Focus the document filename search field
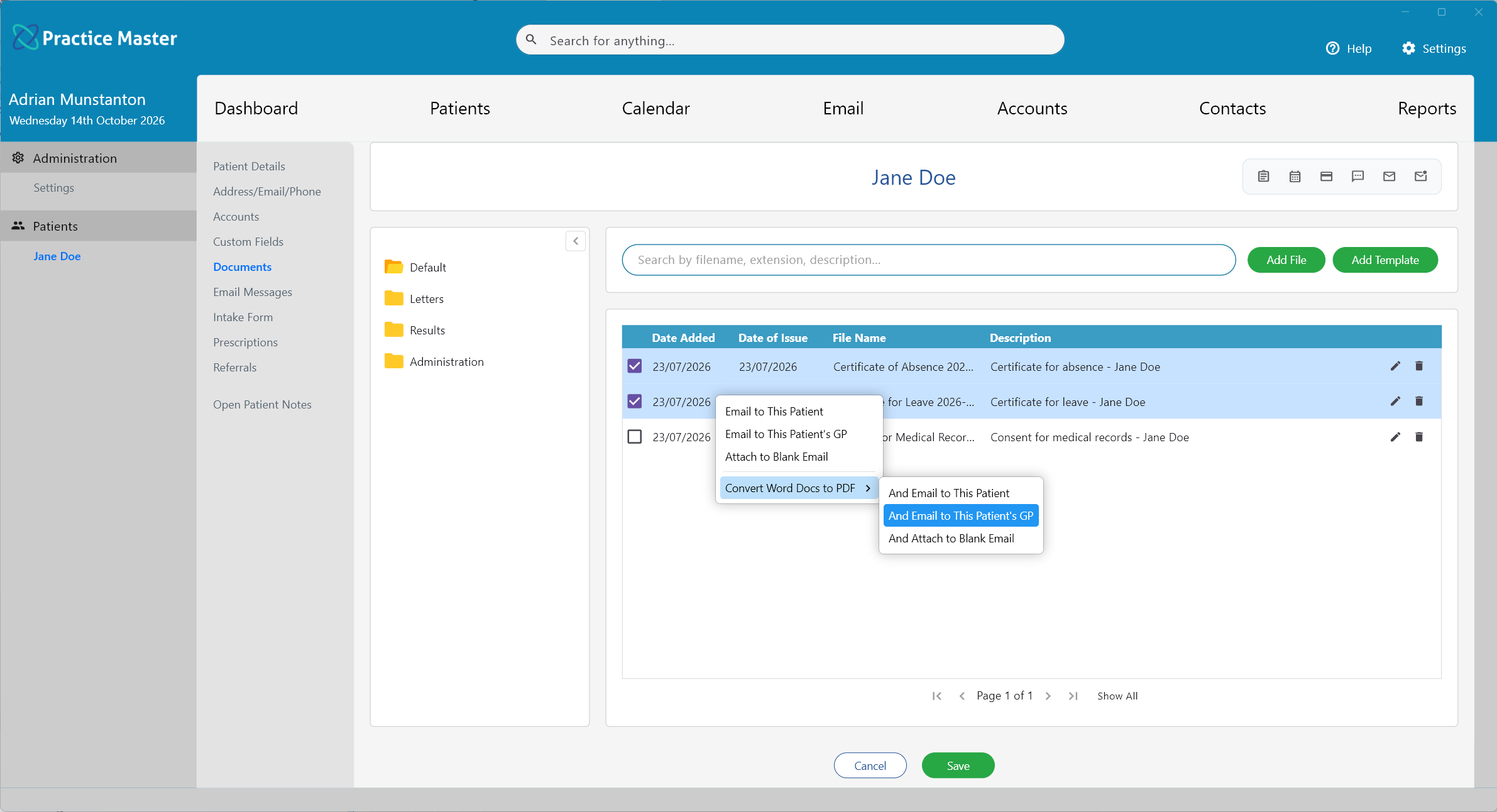1497x812 pixels. click(929, 260)
